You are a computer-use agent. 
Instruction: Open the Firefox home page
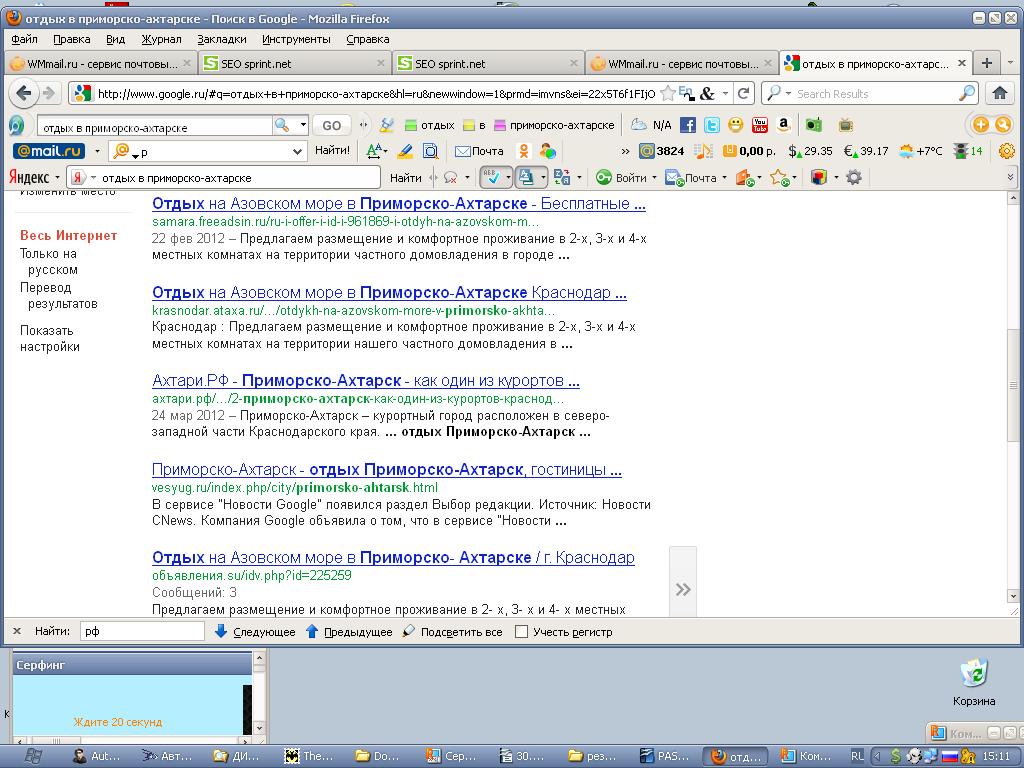coord(999,93)
